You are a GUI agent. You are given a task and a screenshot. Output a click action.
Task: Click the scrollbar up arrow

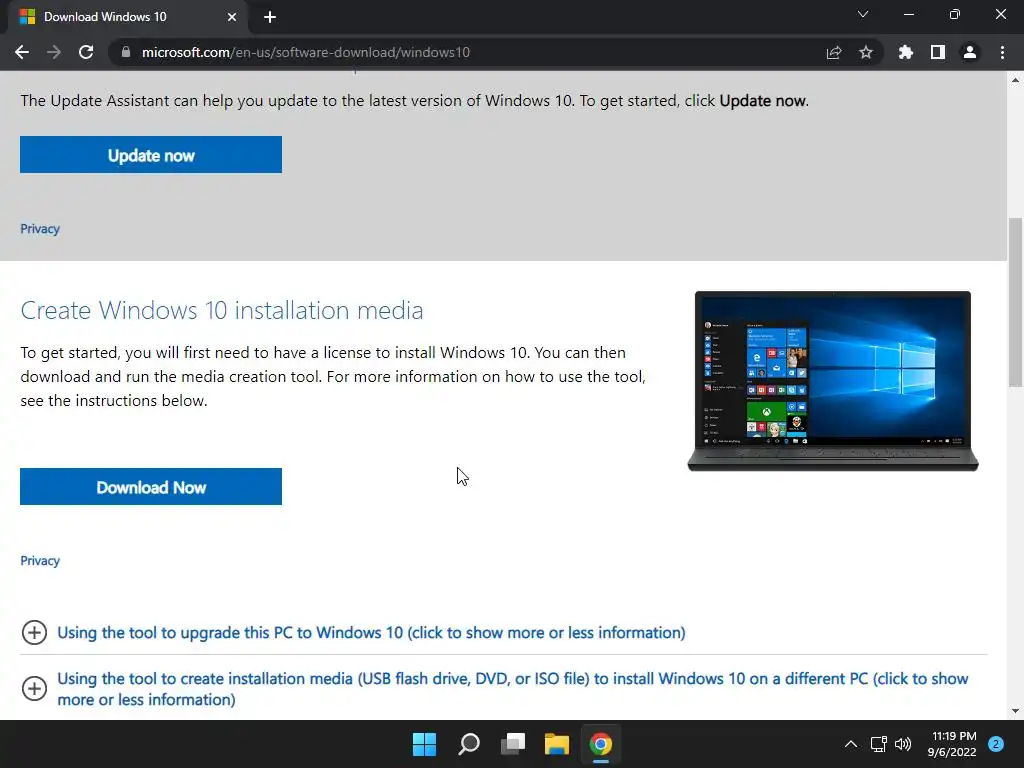click(x=1015, y=80)
